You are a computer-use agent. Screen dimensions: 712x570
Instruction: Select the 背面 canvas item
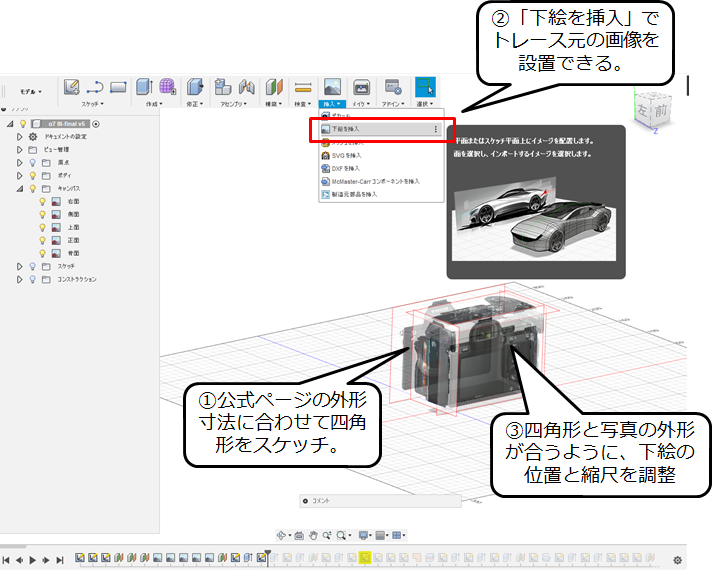coord(73,253)
